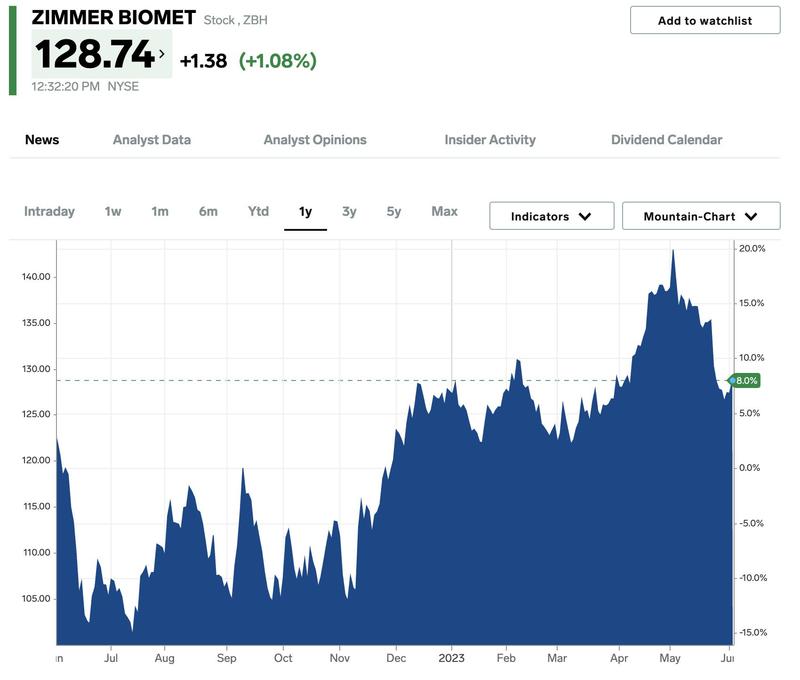View the Insider Activity tab
The height and width of the screenshot is (680, 800).
coord(490,140)
